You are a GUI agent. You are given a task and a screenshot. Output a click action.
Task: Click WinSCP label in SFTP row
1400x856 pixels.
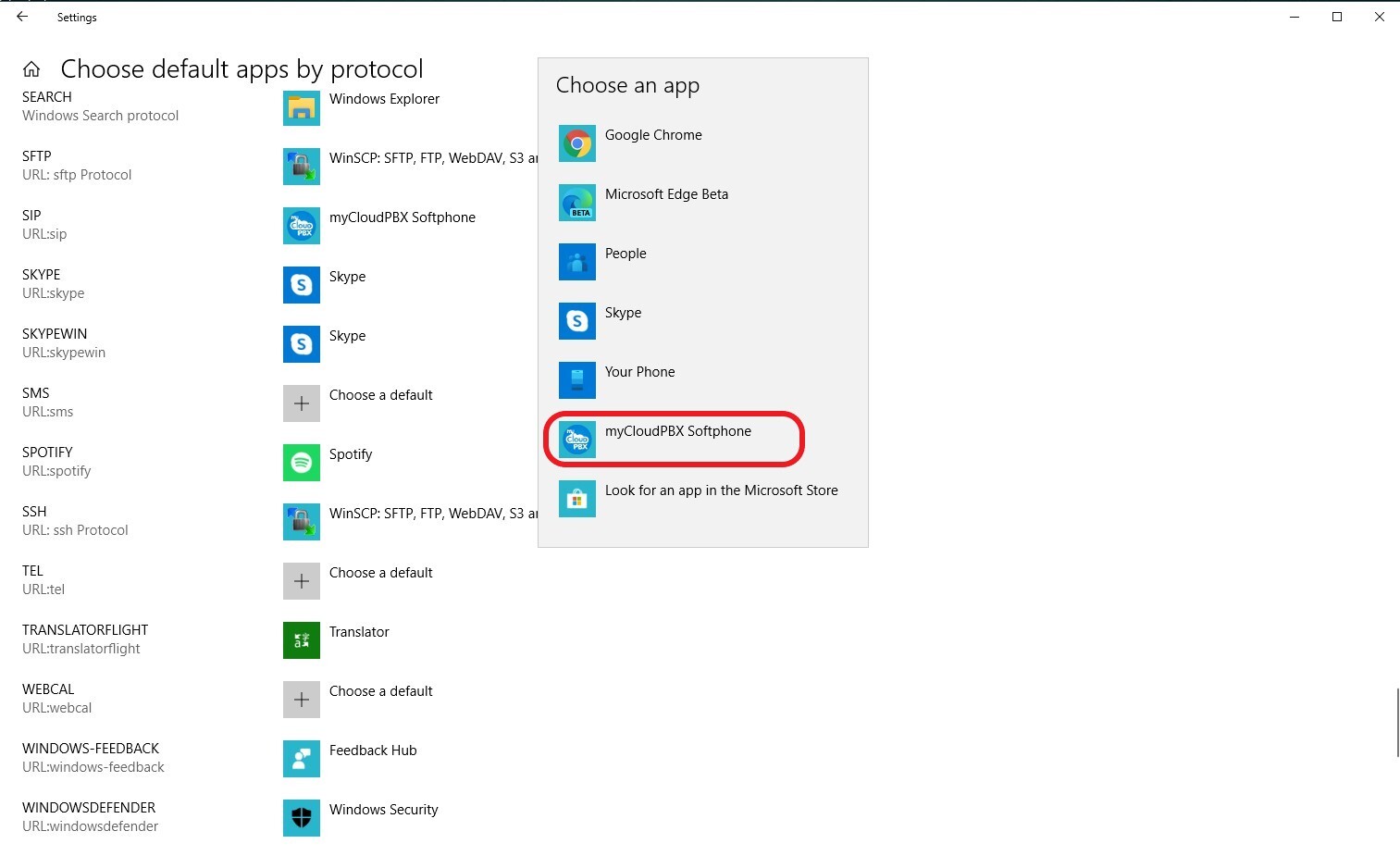433,158
